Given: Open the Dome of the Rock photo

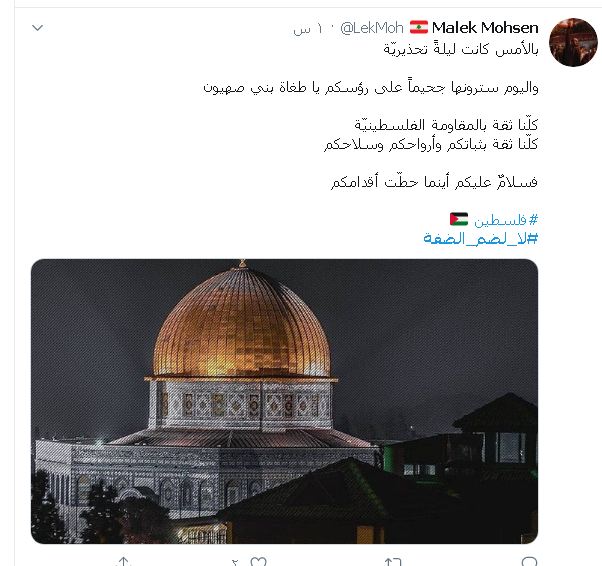Looking at the screenshot, I should click(x=284, y=401).
